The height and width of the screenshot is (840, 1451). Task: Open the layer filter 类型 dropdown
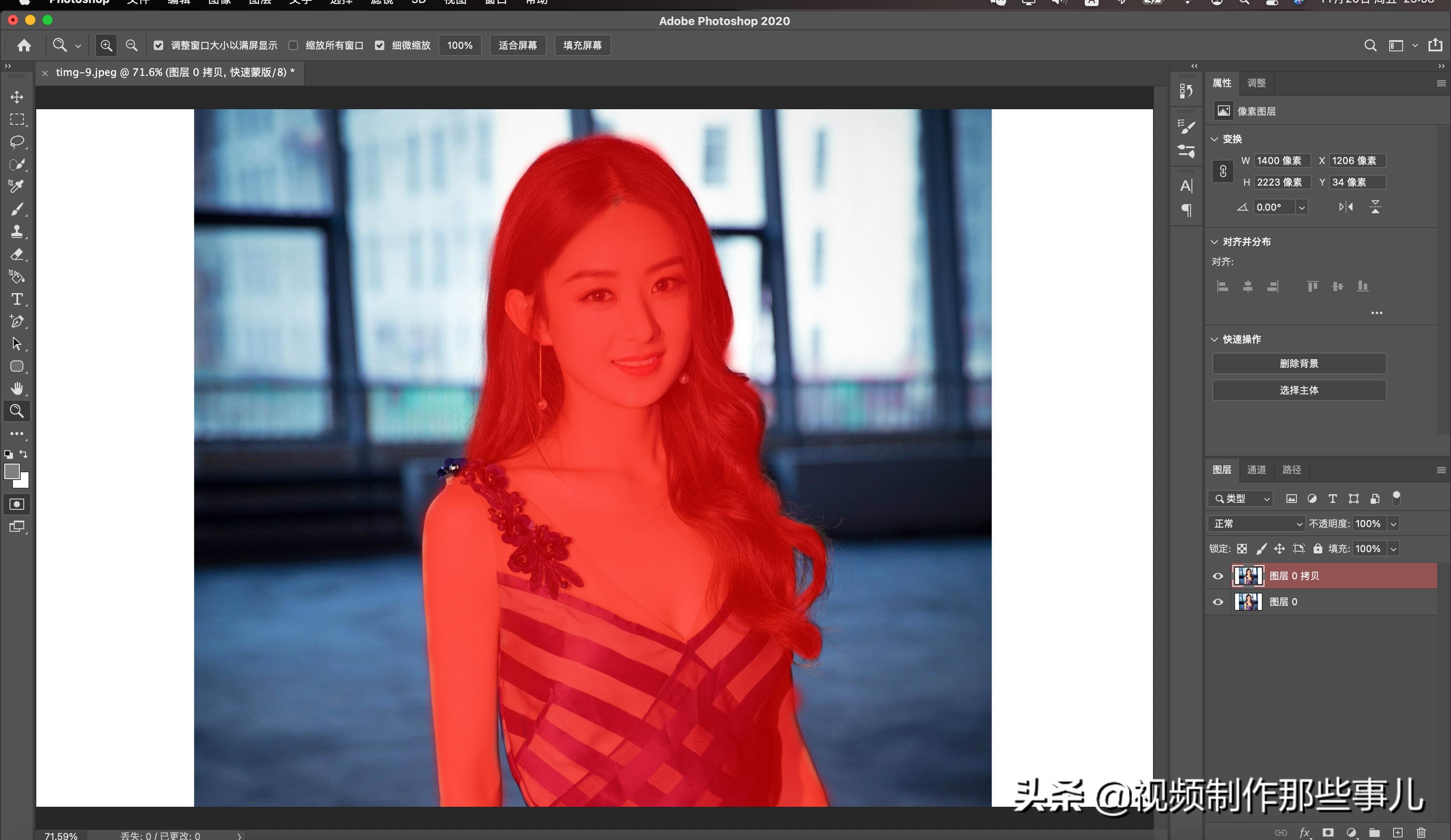tap(1240, 499)
